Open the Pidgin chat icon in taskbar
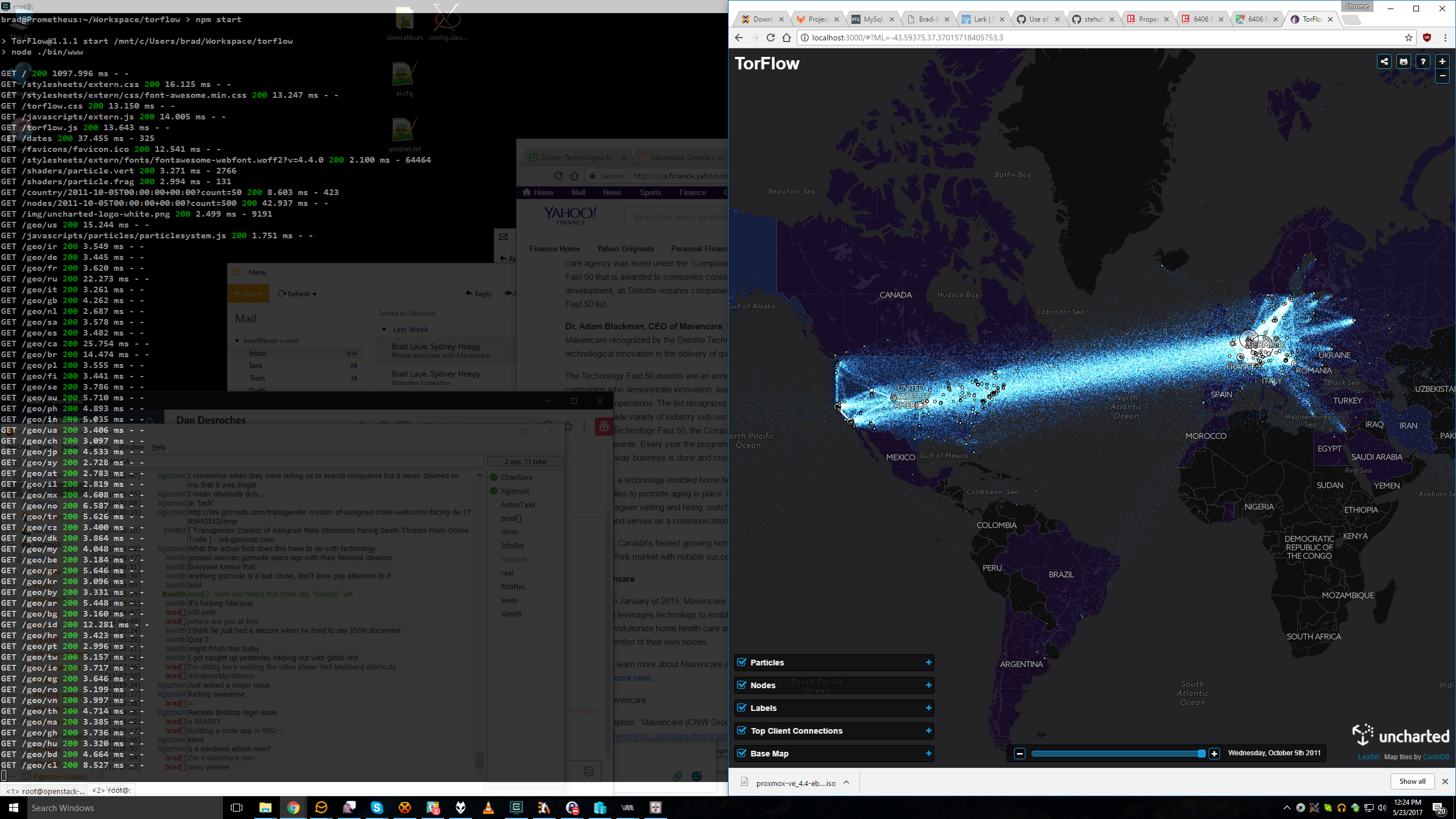Viewport: 1456px width, 819px height. coord(349,808)
